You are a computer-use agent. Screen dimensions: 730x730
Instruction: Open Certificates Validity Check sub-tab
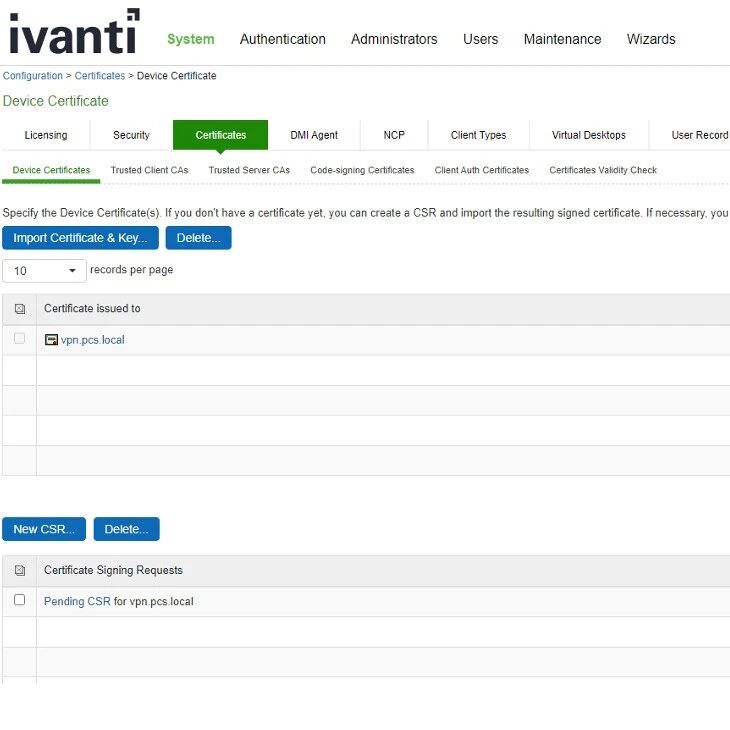(603, 170)
